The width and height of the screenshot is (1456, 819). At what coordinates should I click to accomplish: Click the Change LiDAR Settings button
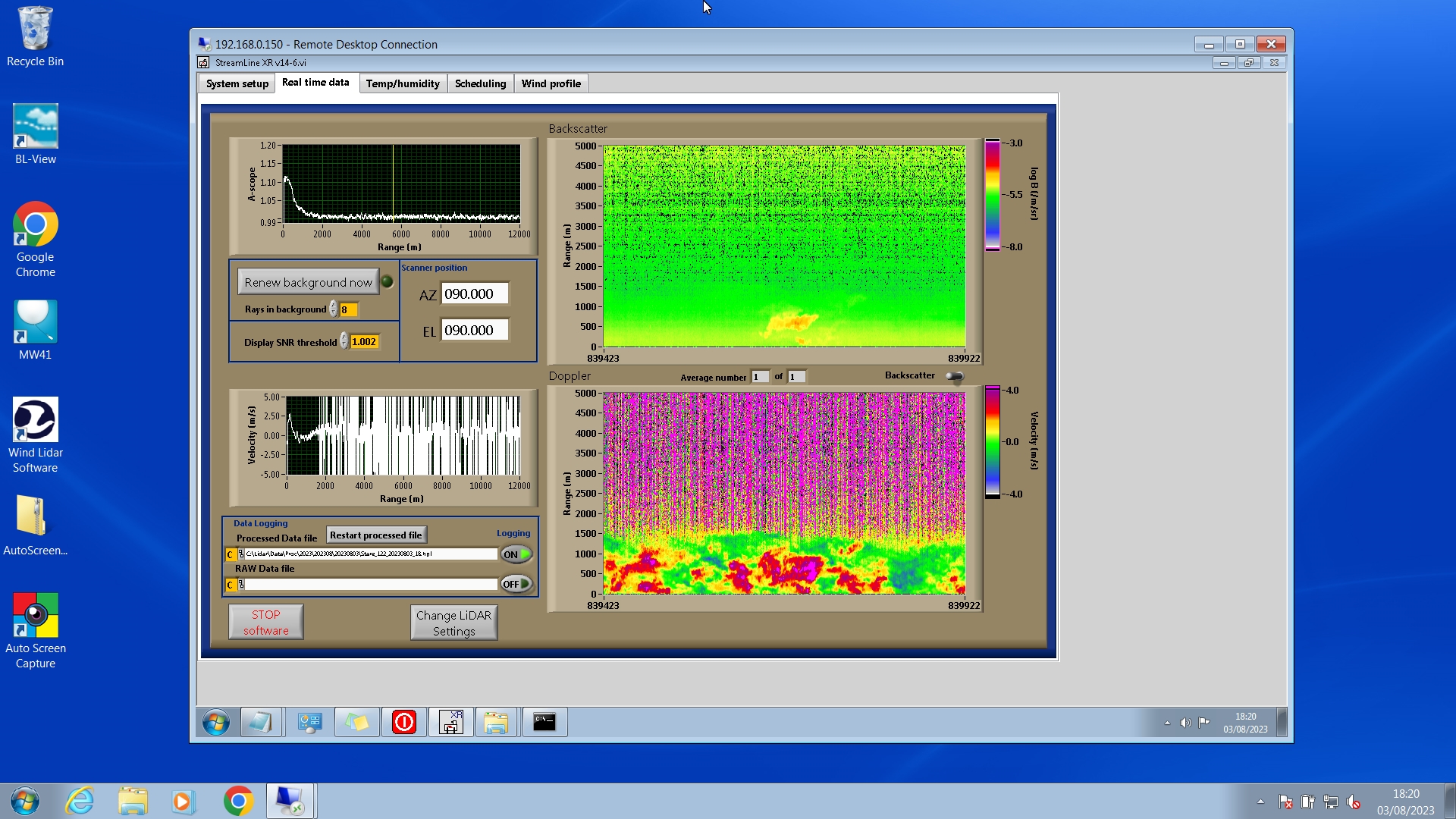[x=453, y=623]
